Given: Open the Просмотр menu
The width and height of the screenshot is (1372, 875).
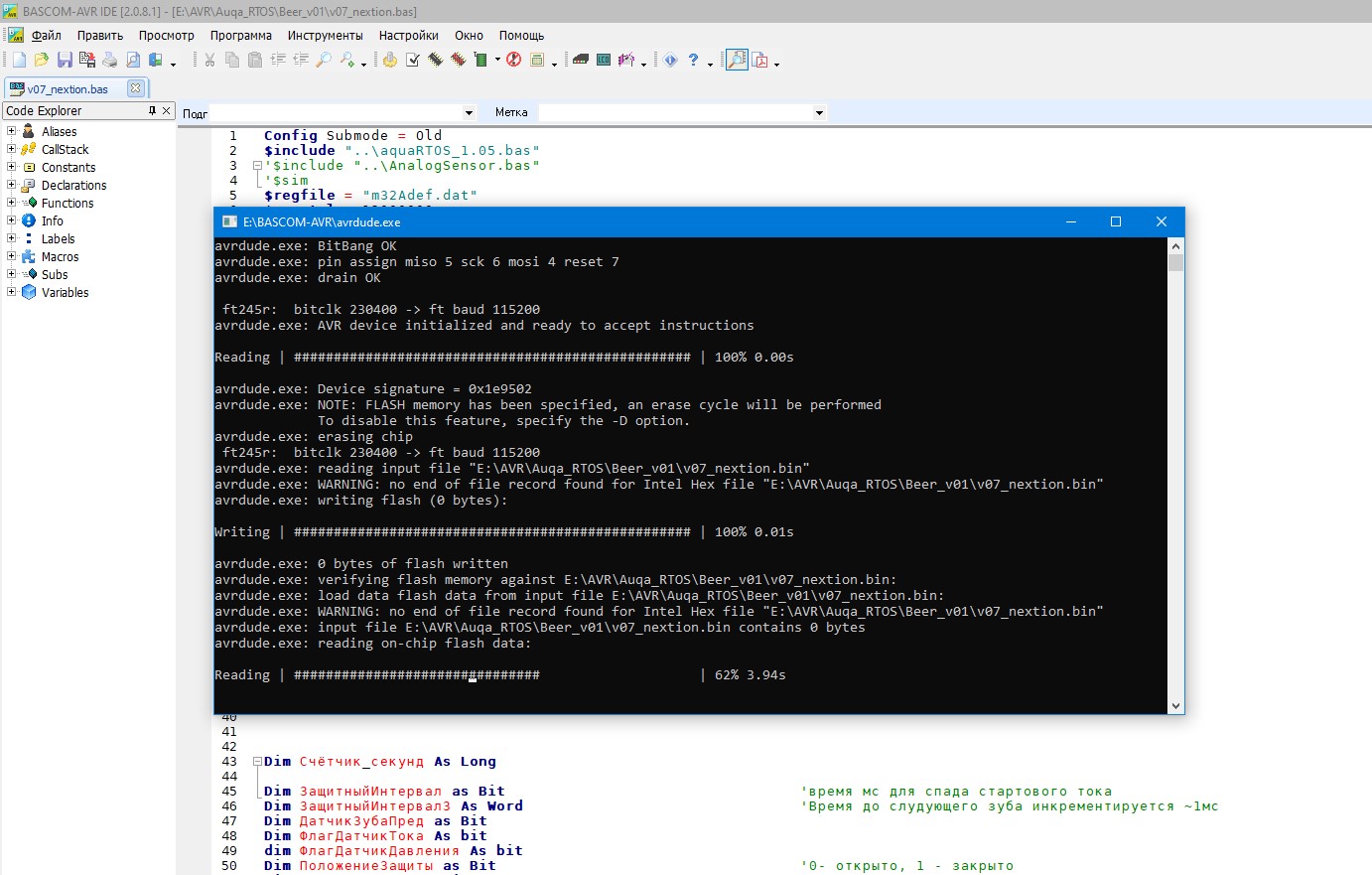Looking at the screenshot, I should (167, 35).
